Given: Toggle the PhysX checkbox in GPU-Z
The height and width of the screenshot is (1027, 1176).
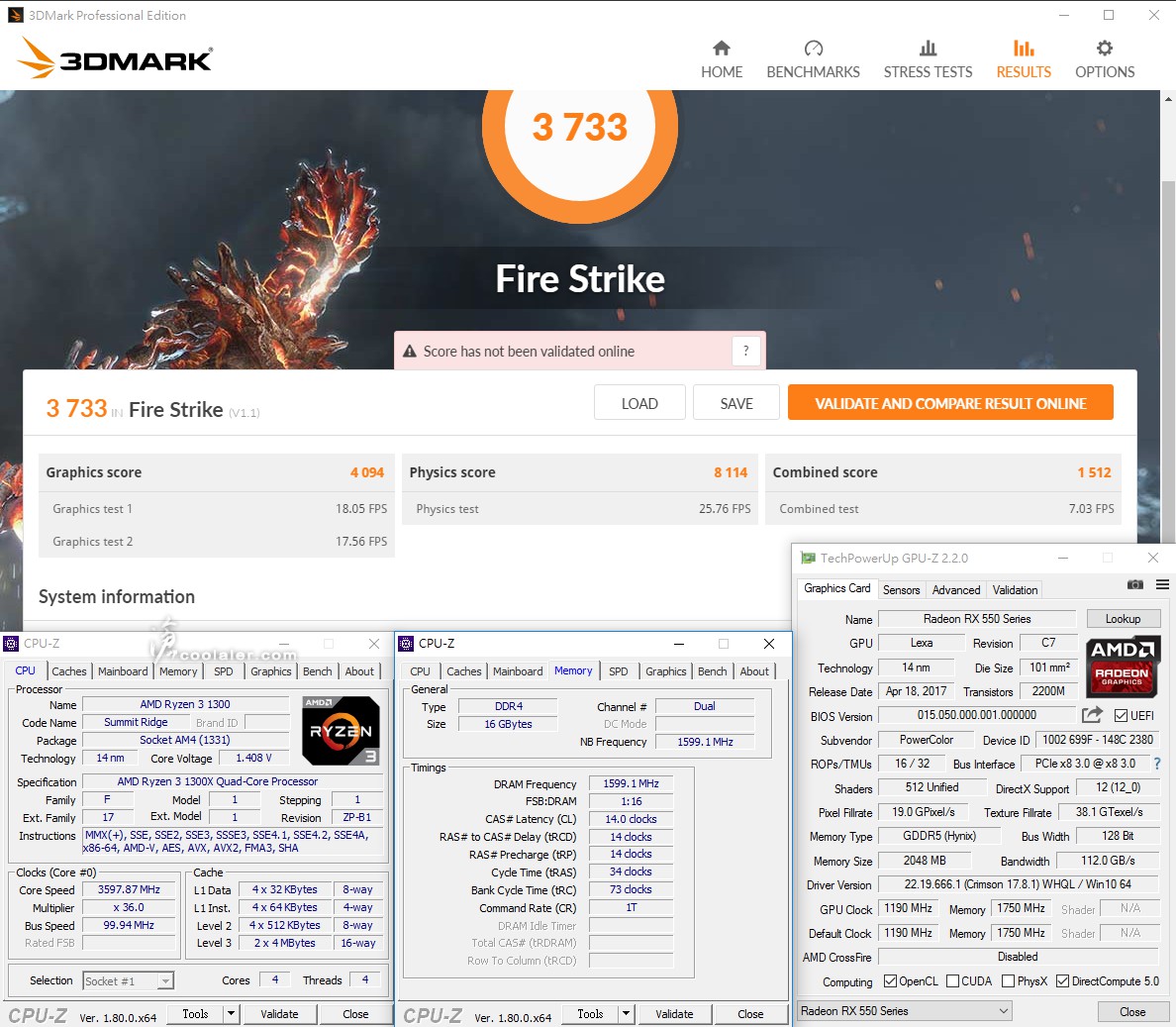Looking at the screenshot, I should [x=1008, y=981].
